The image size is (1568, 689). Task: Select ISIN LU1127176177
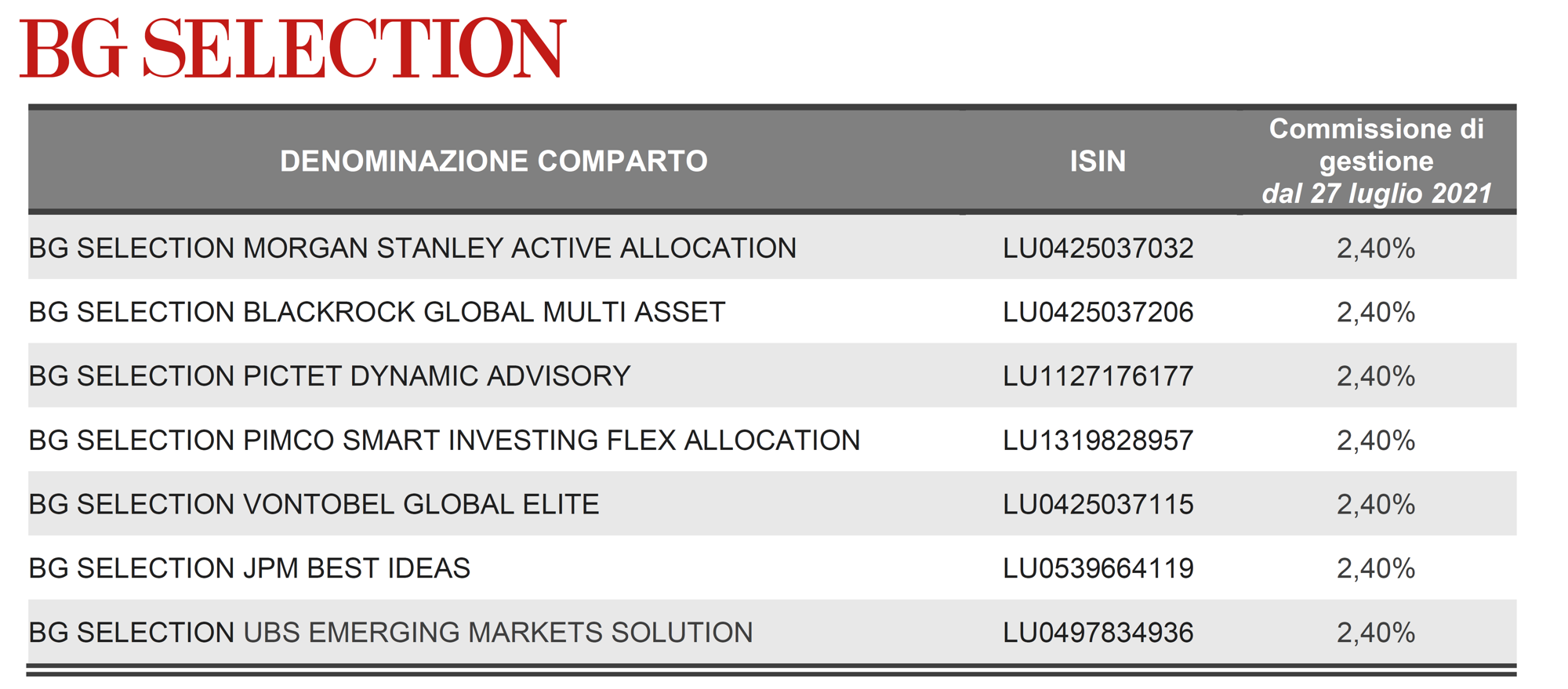pyautogui.click(x=1098, y=376)
